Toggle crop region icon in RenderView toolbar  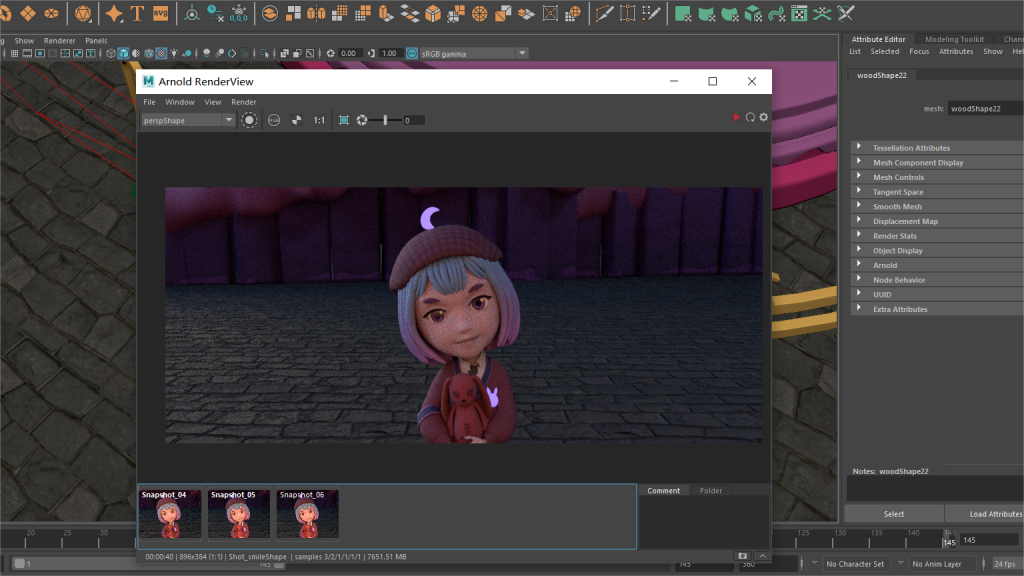coord(344,120)
